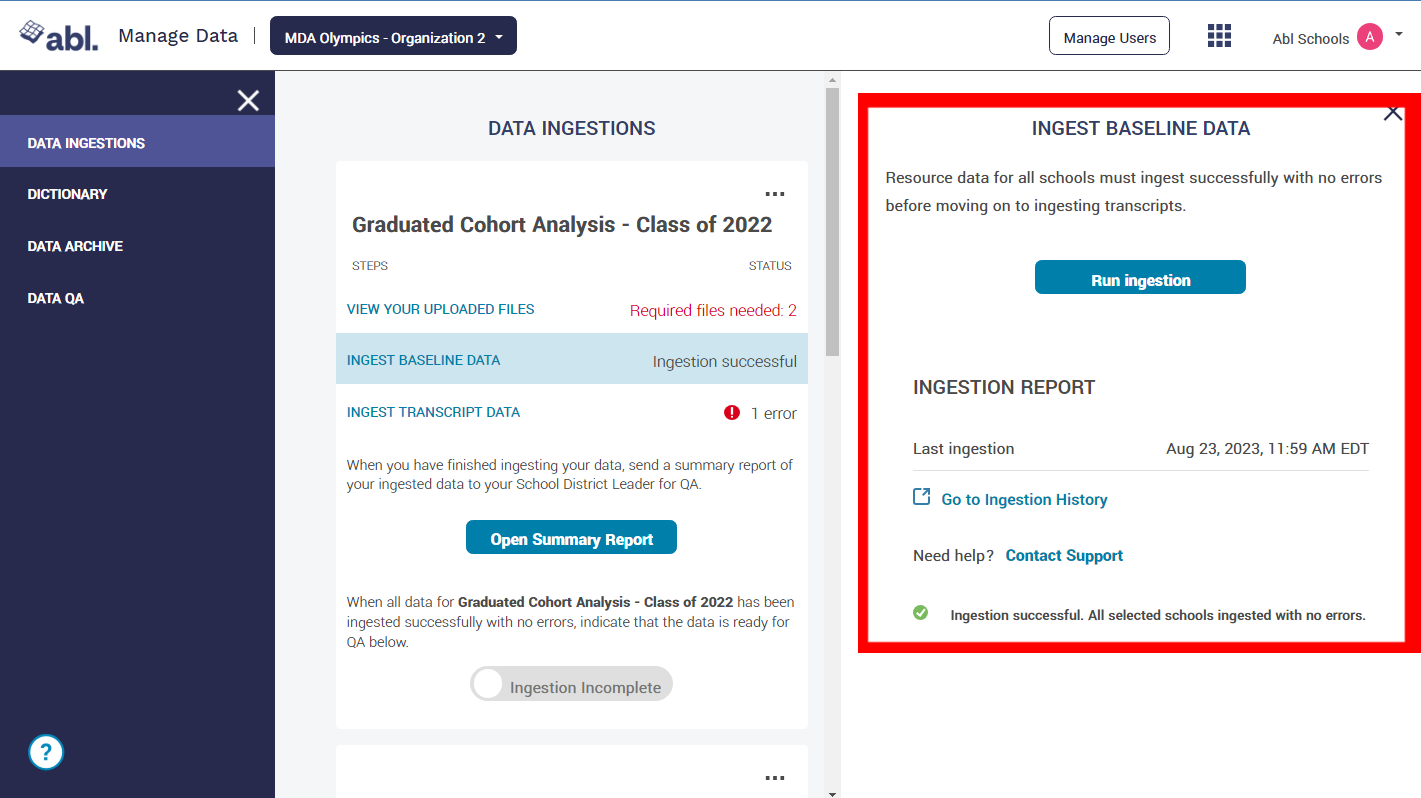
Task: Select Dictionary in the sidebar
Action: tap(68, 194)
